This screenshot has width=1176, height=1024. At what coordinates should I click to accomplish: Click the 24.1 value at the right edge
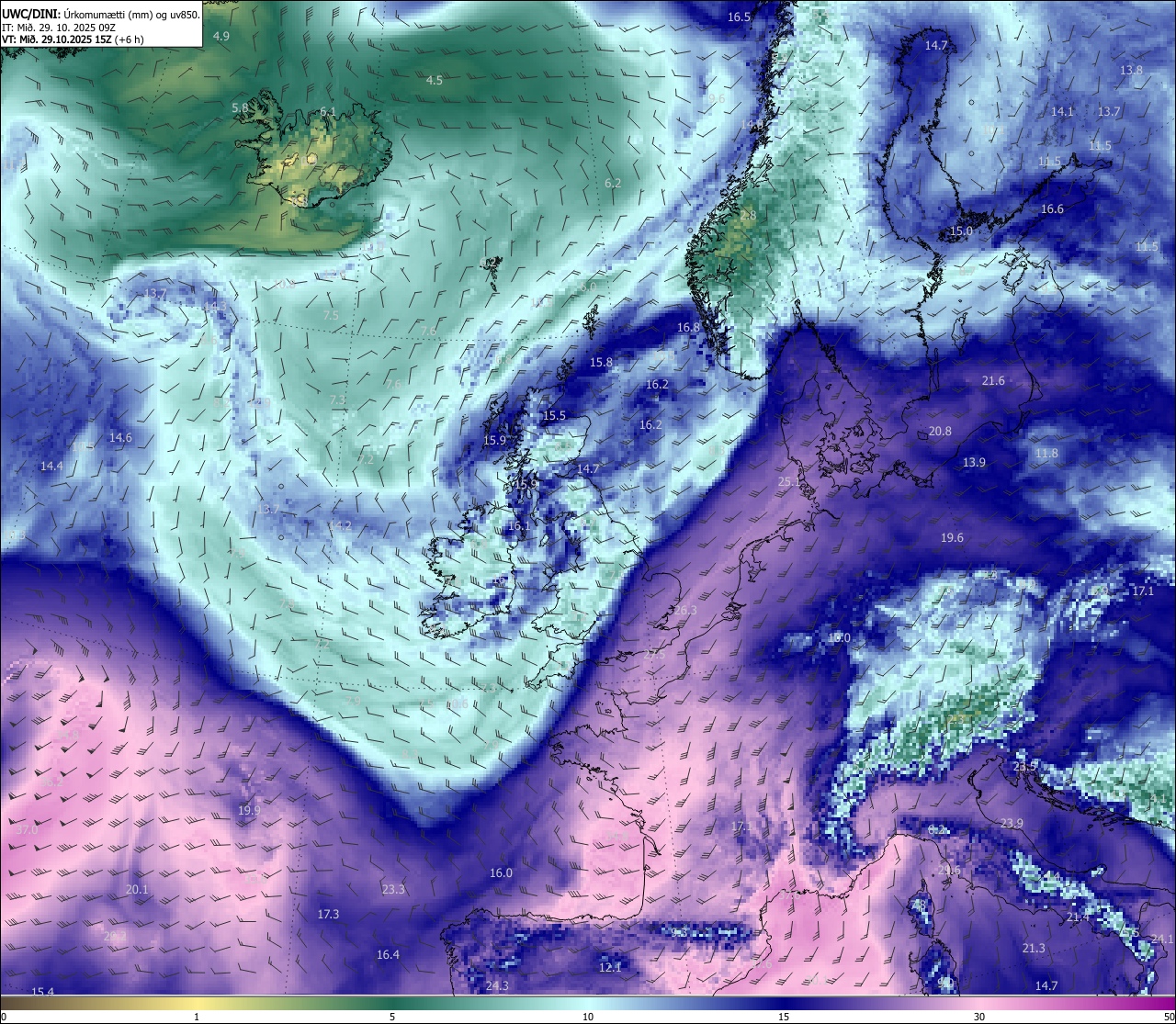click(x=1162, y=940)
